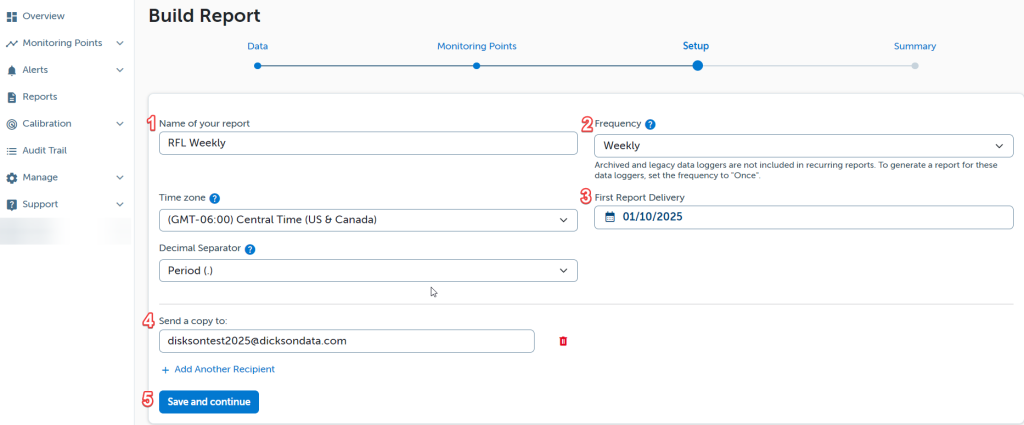Open the Decimal Separator dropdown
The height and width of the screenshot is (425, 1024).
tap(367, 270)
